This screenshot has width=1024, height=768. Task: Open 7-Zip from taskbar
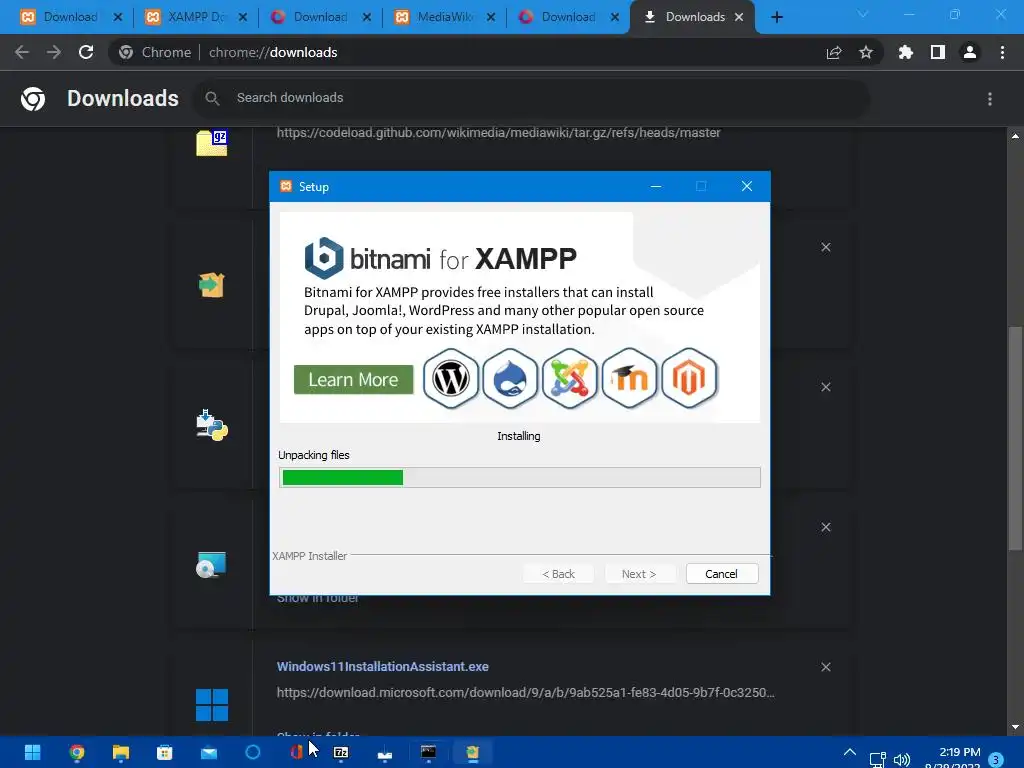coord(341,752)
